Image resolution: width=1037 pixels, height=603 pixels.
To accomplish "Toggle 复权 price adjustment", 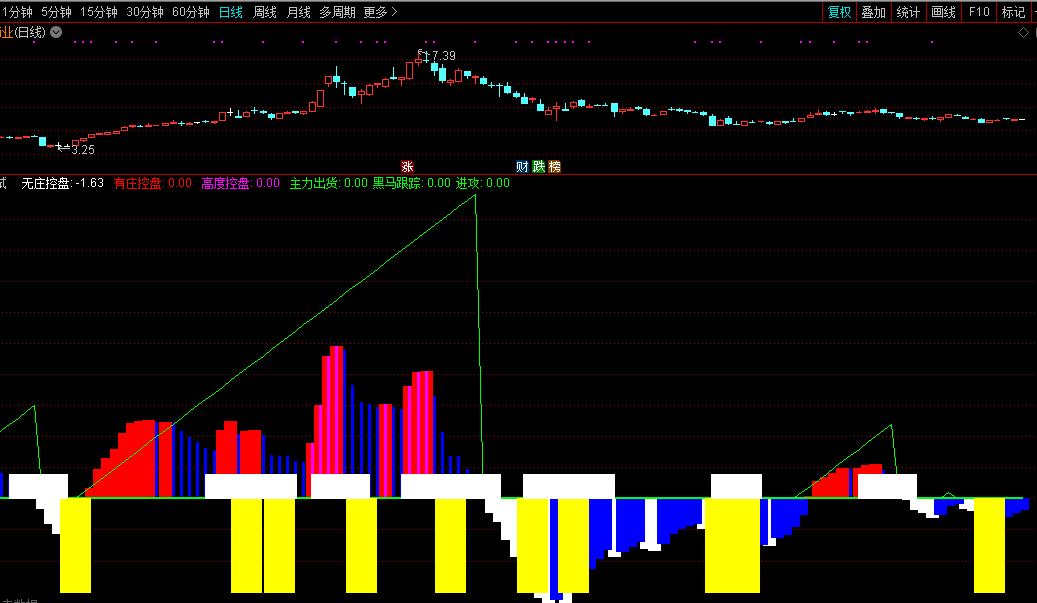I will pyautogui.click(x=839, y=12).
